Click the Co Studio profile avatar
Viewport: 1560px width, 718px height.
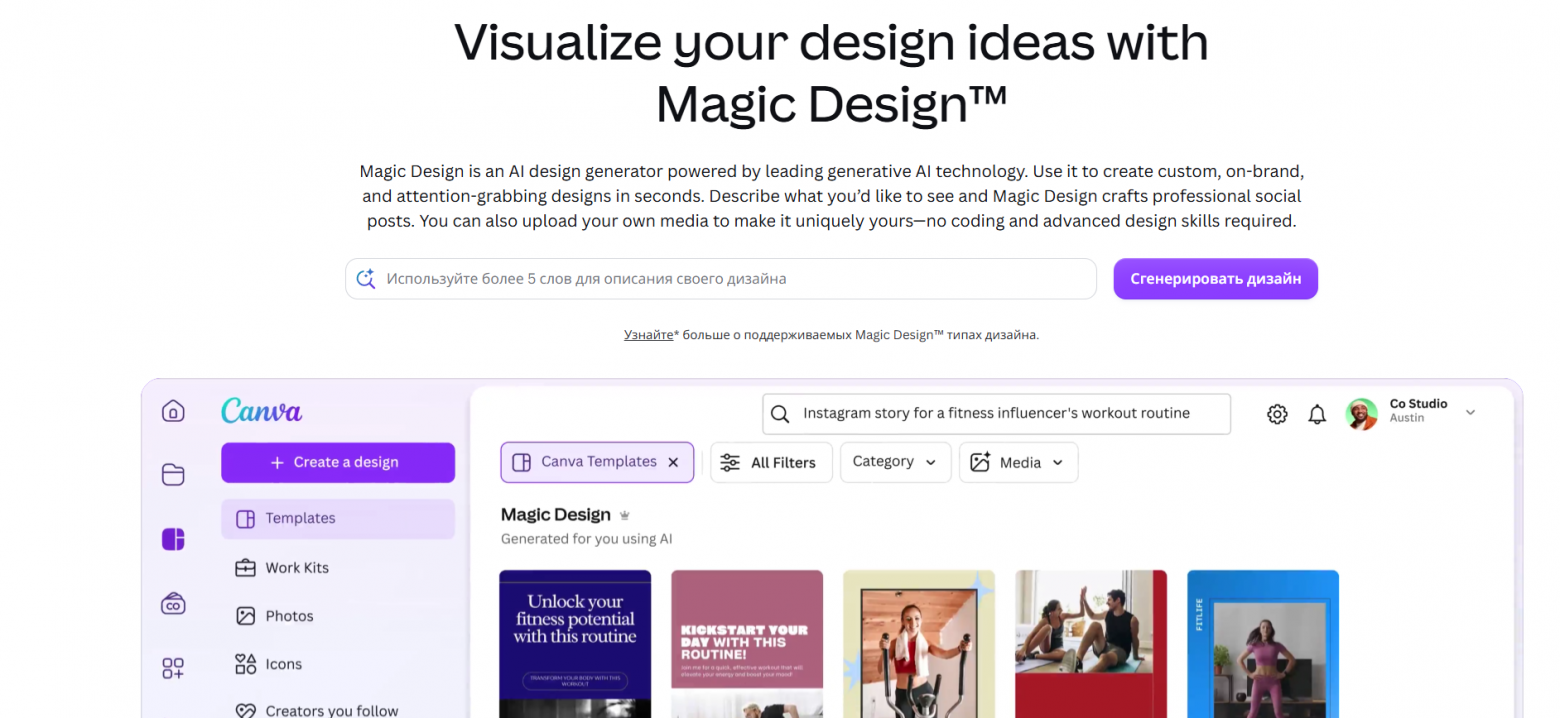click(x=1362, y=414)
